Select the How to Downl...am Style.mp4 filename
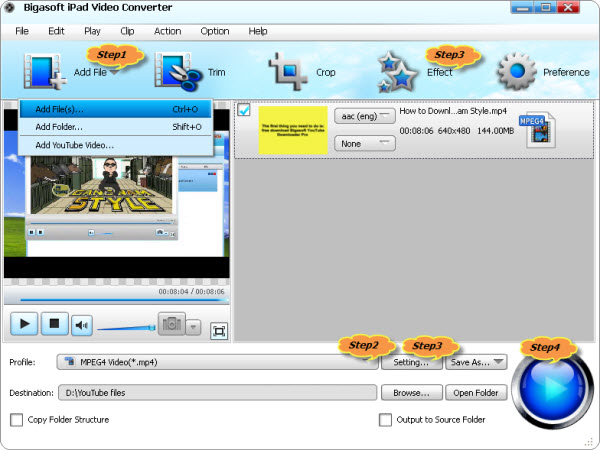The width and height of the screenshot is (600, 450). pyautogui.click(x=453, y=111)
